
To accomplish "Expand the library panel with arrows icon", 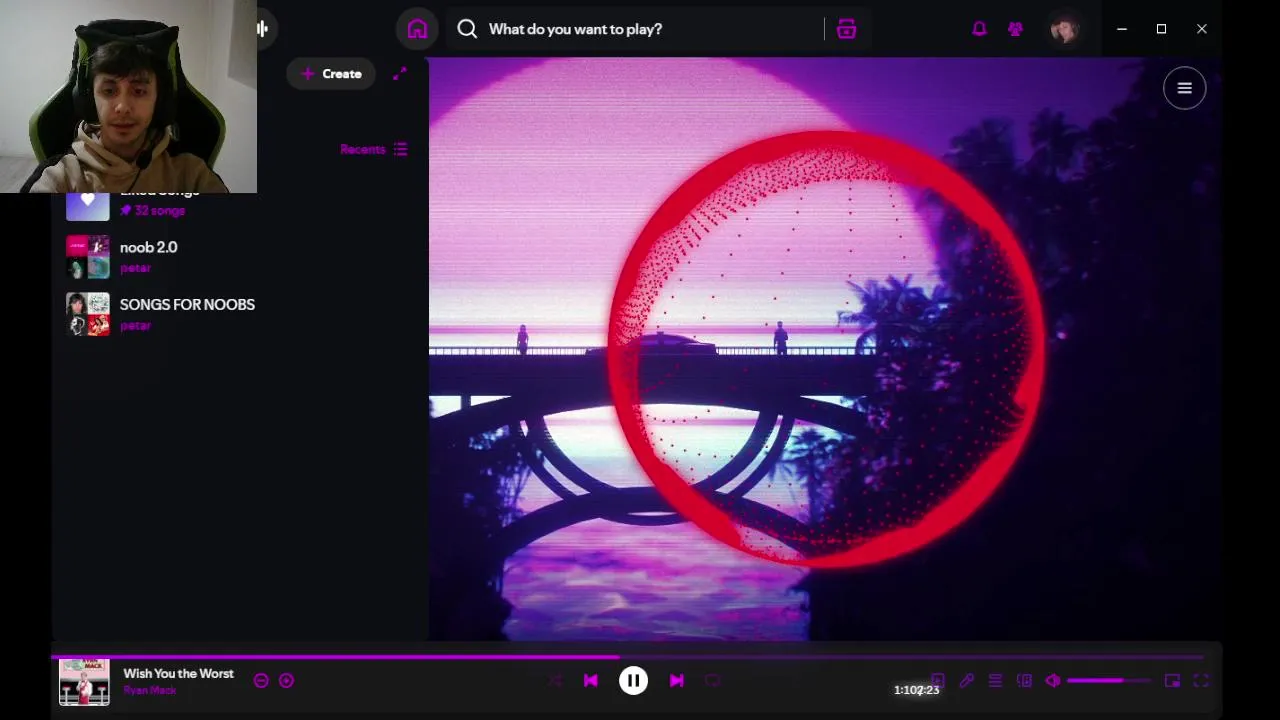I will point(400,74).
